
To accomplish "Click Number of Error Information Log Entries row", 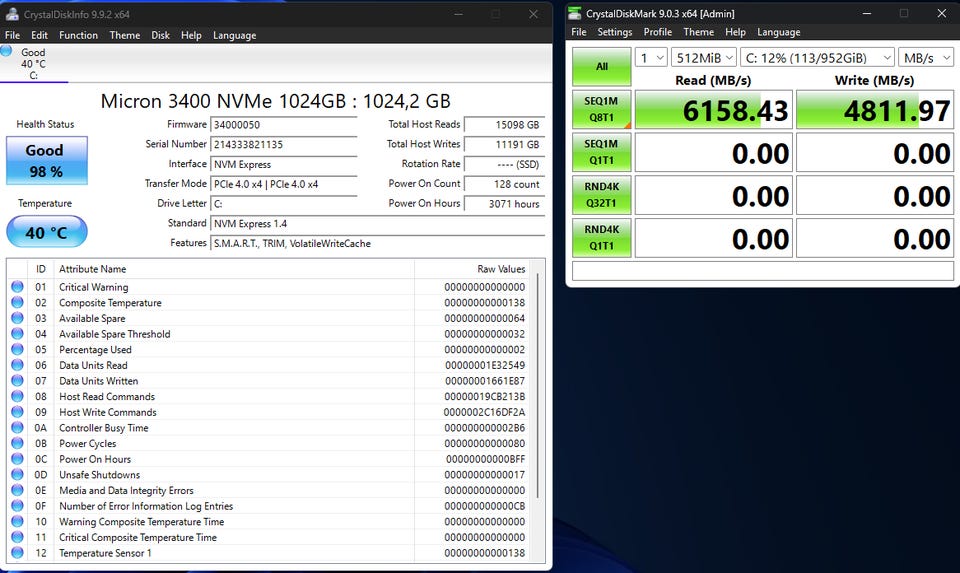I will point(268,506).
